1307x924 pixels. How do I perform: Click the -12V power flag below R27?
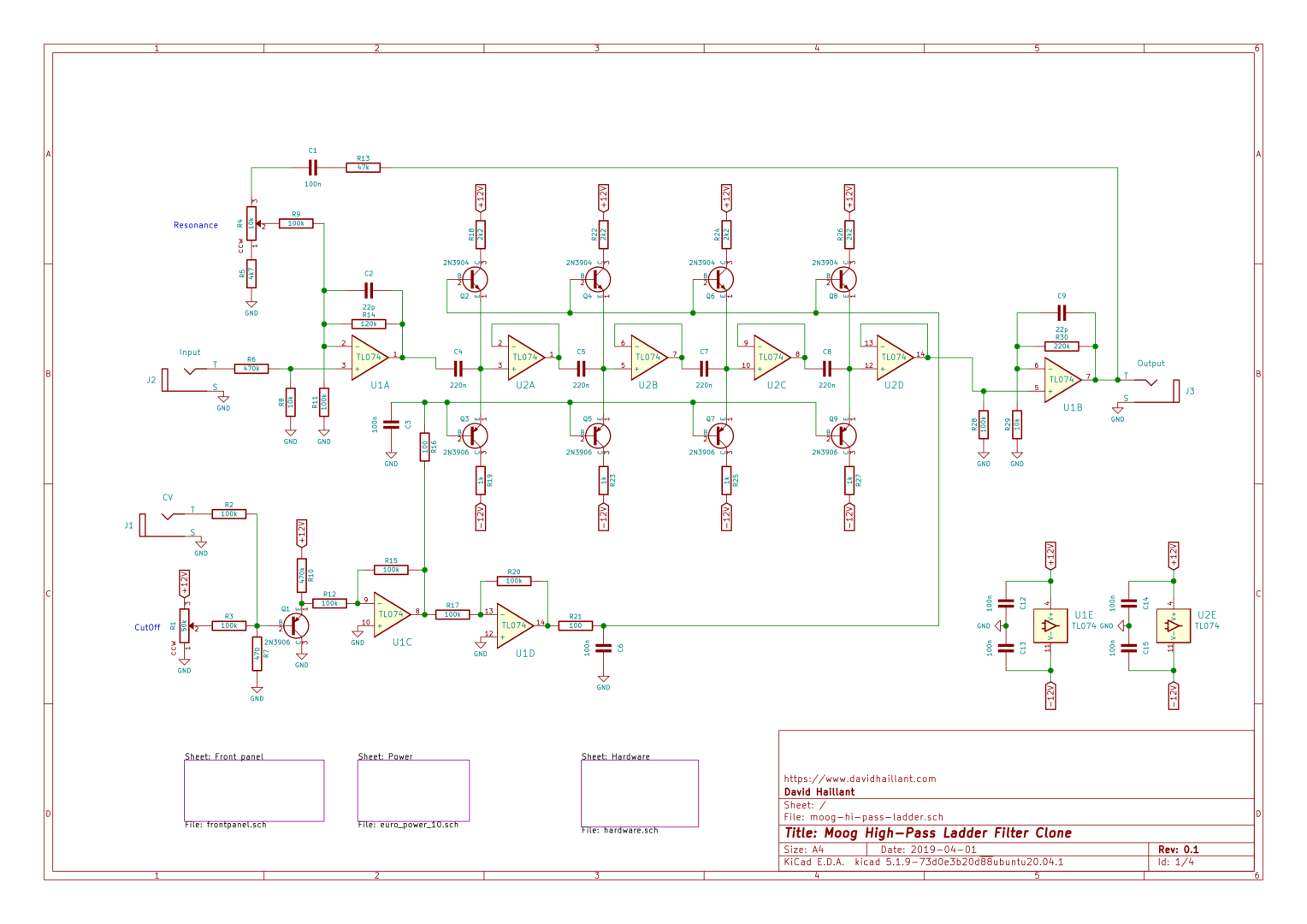[x=849, y=517]
